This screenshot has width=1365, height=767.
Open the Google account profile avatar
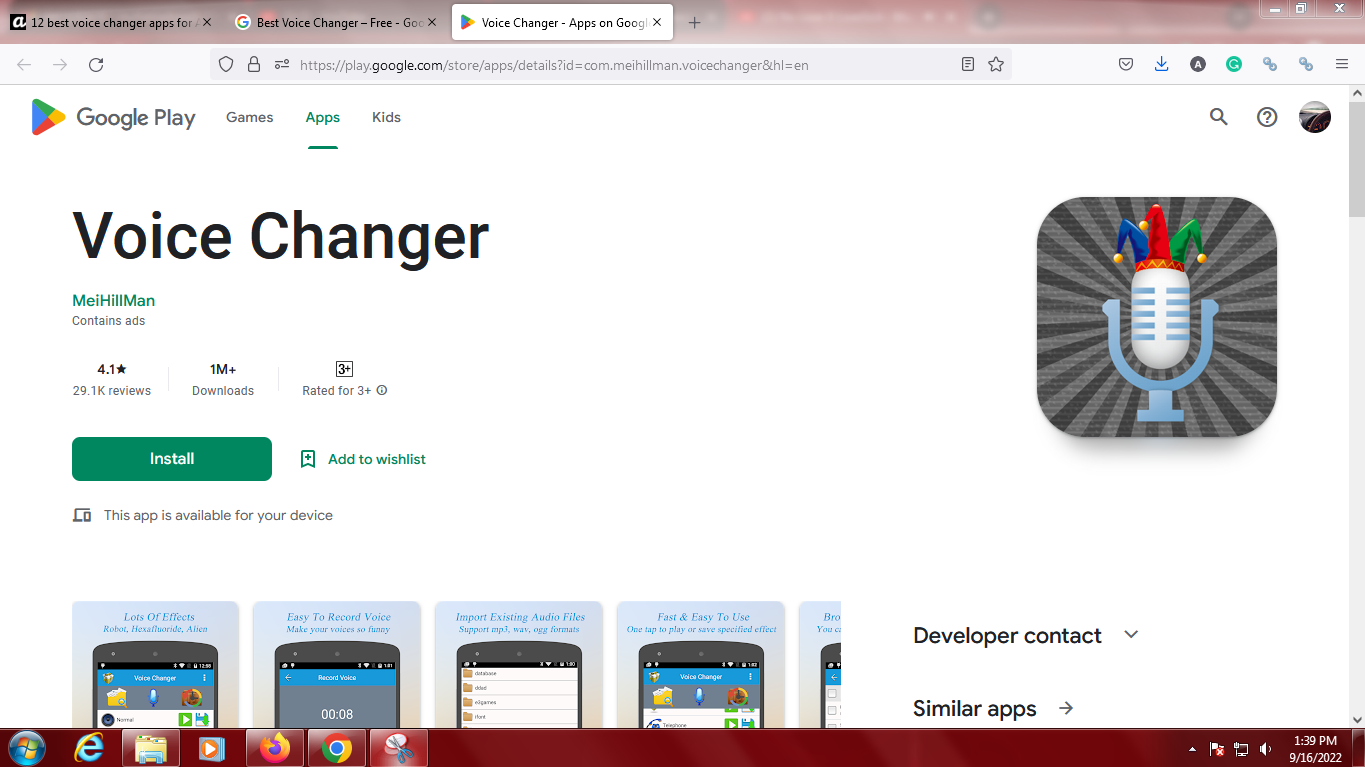(x=1315, y=117)
